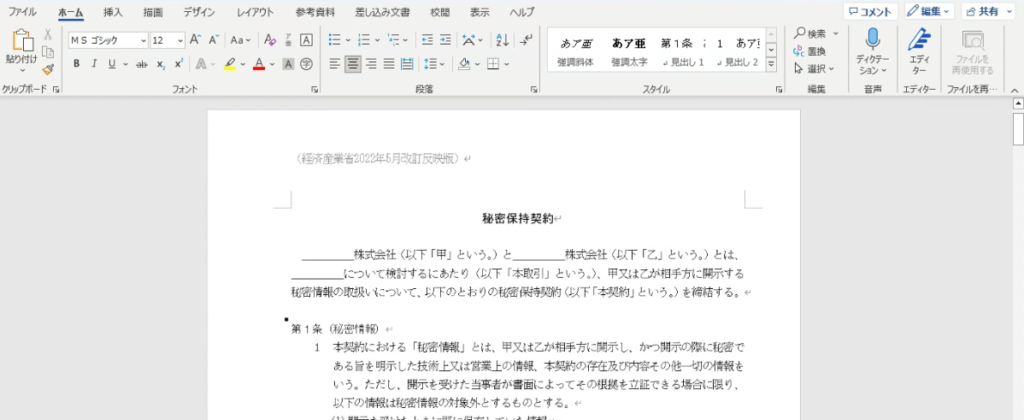Toggle strikethrough formatting
This screenshot has height=420, width=1024.
pos(142,63)
